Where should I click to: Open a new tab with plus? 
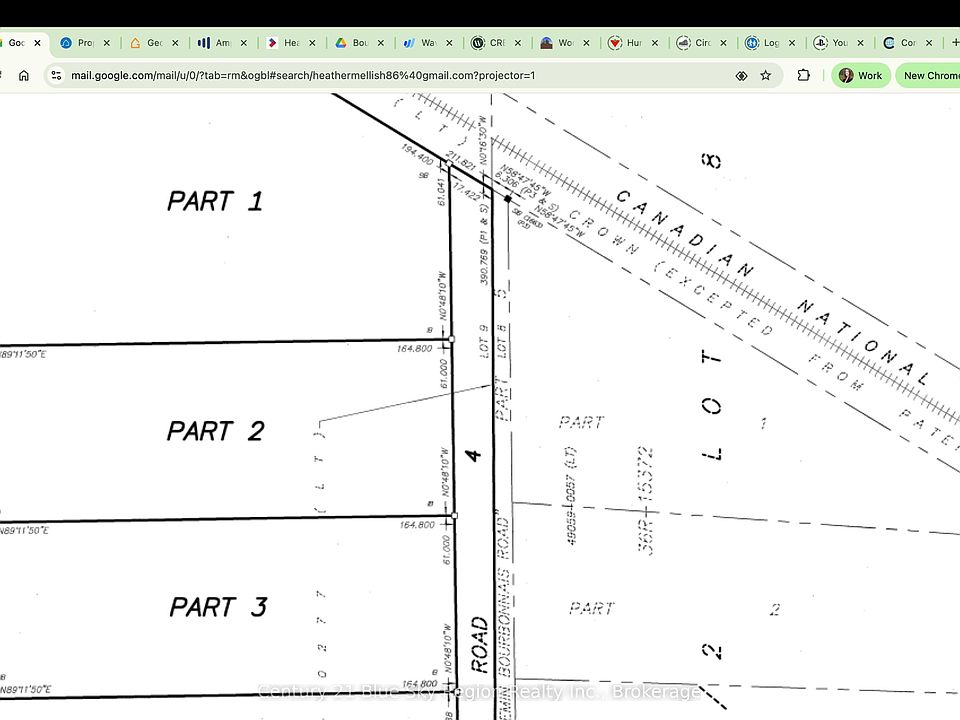tap(954, 42)
